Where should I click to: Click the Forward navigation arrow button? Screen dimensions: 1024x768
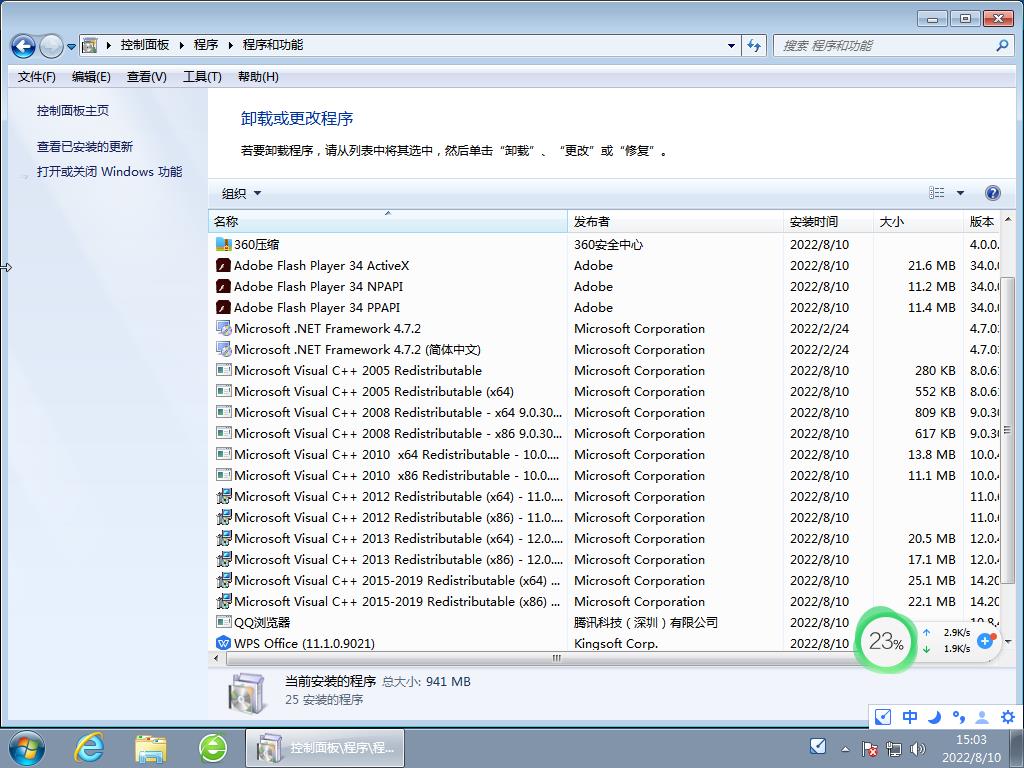(51, 46)
